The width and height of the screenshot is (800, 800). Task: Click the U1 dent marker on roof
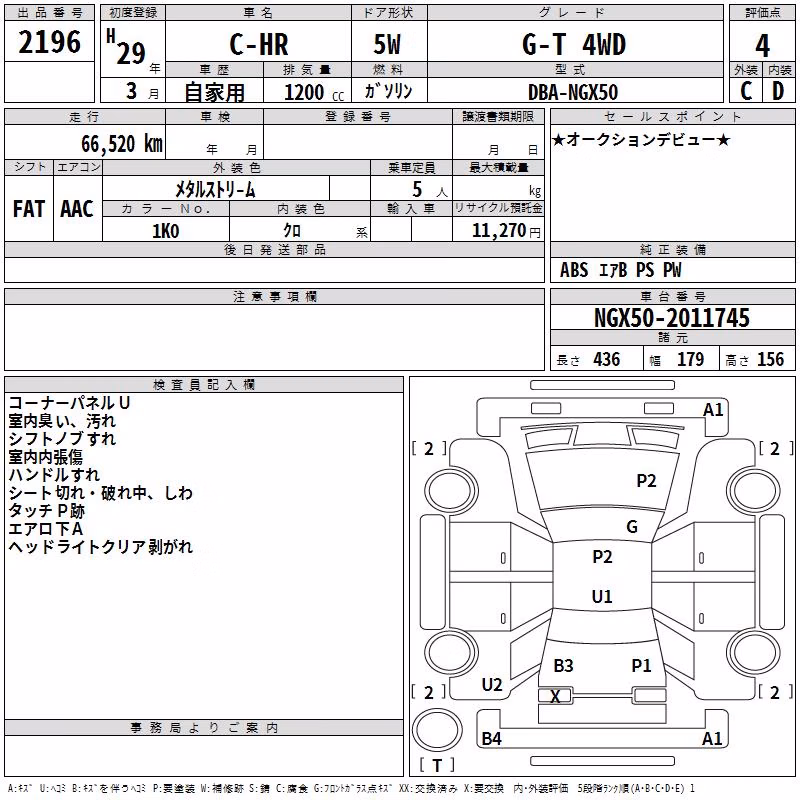(x=602, y=596)
